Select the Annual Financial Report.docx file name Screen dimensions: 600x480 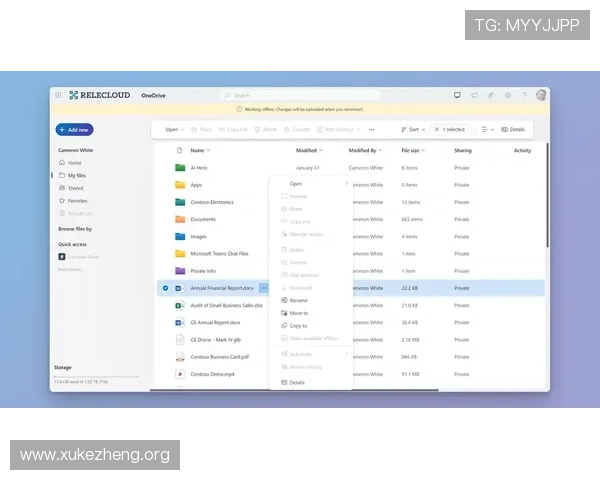point(222,288)
